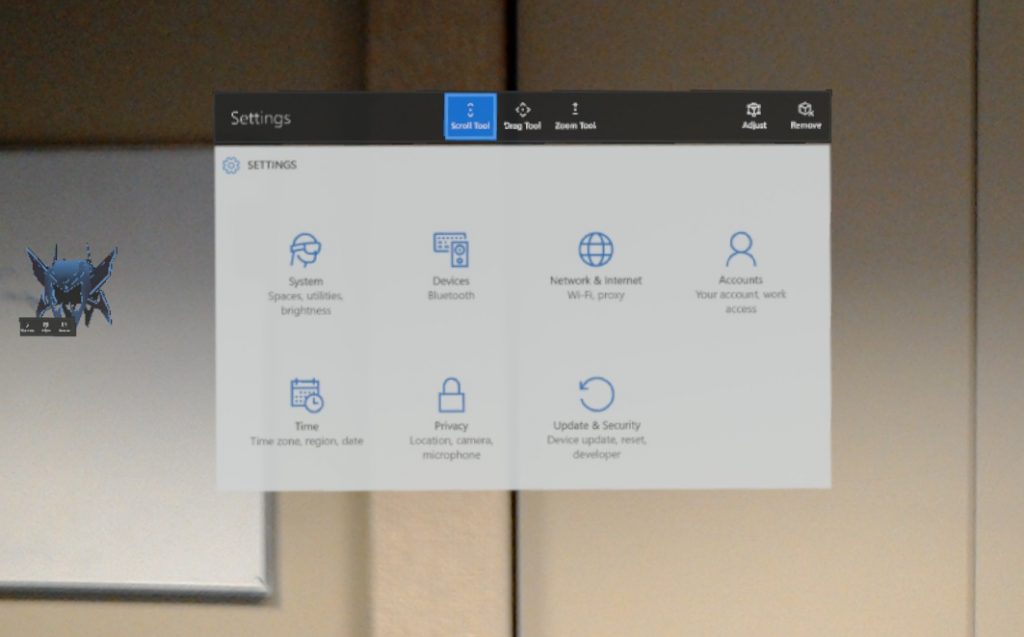1024x637 pixels.
Task: Open Devices Bluetooth settings
Action: tap(451, 267)
